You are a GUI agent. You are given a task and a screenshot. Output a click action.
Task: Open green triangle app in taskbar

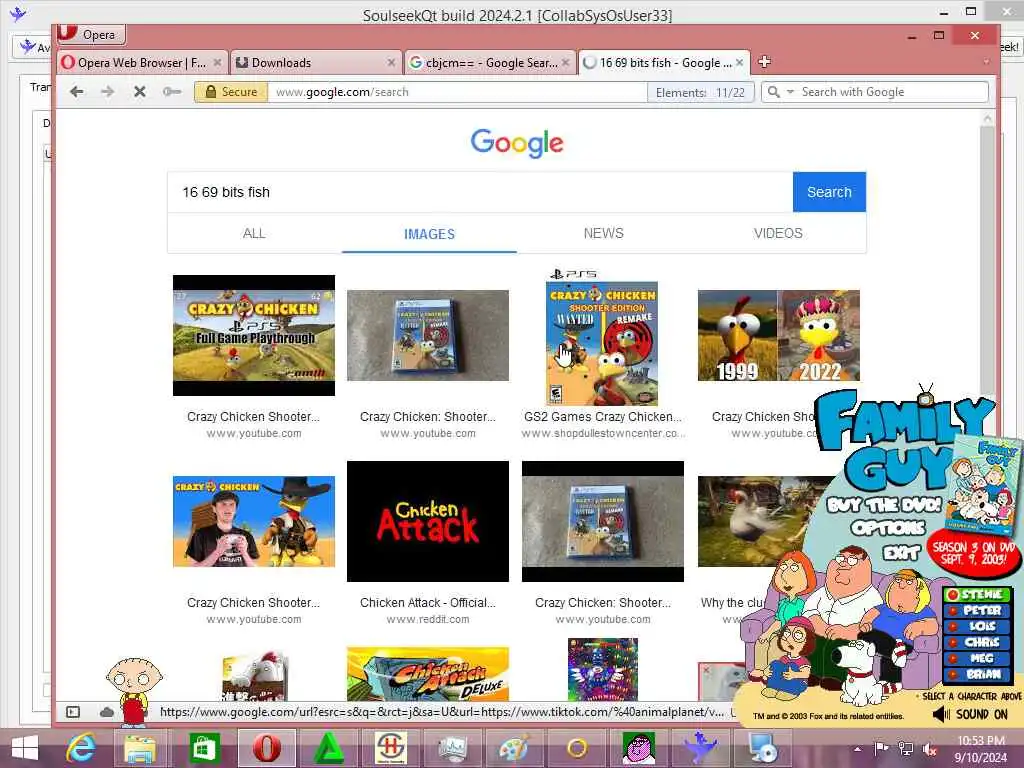coord(329,748)
